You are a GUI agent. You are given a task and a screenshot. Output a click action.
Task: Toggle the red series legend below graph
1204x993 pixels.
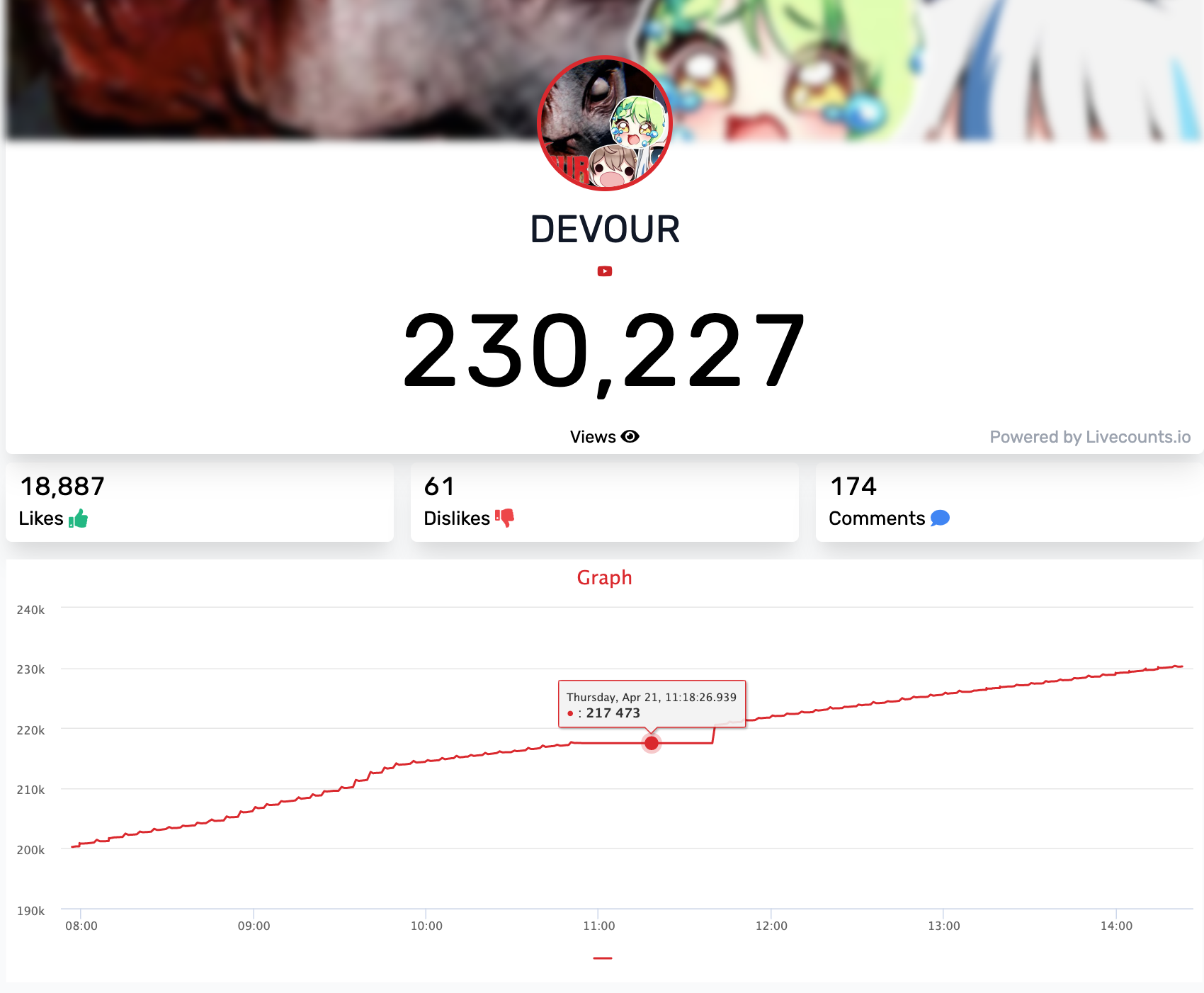pyautogui.click(x=603, y=958)
